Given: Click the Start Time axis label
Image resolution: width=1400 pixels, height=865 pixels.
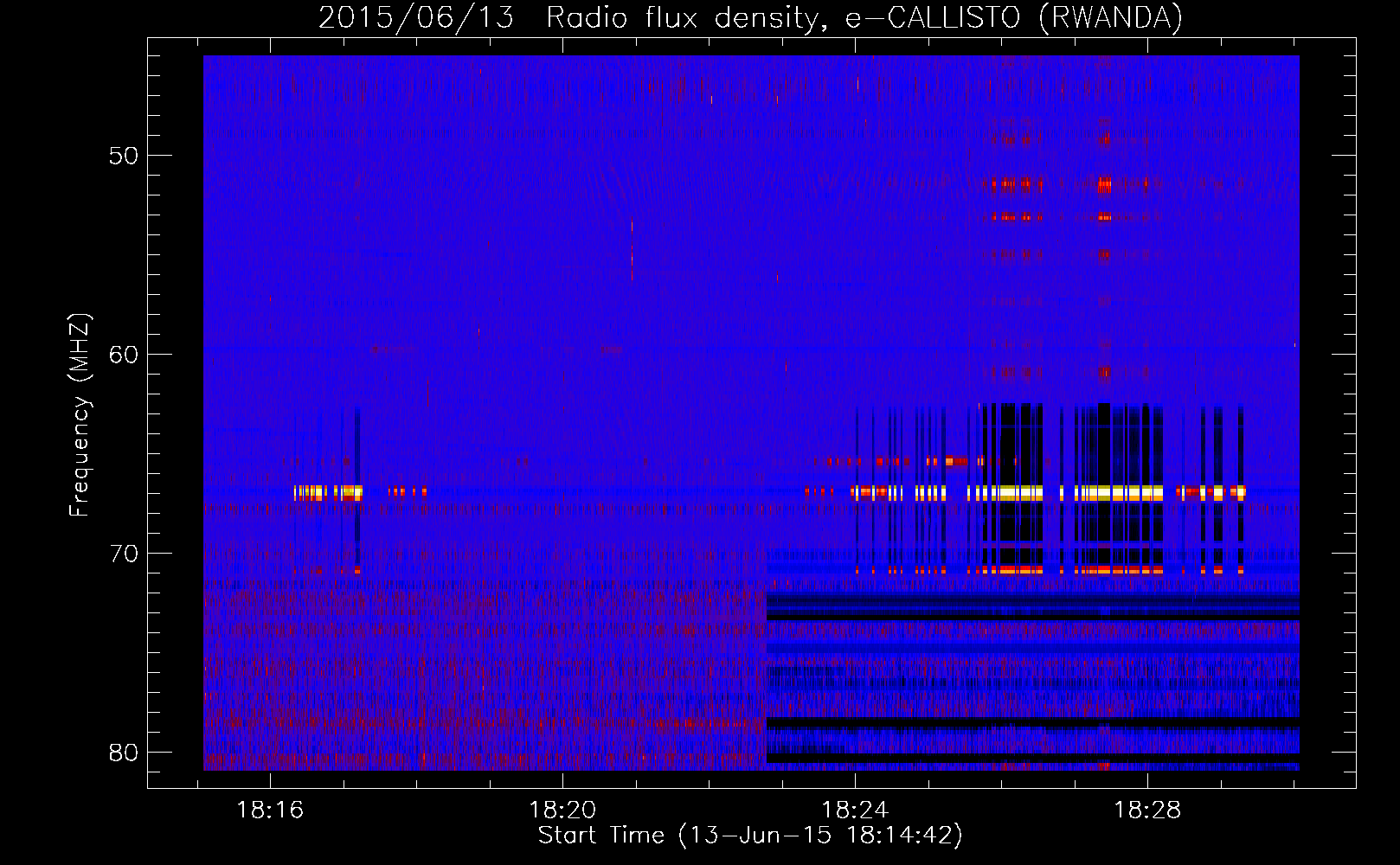Looking at the screenshot, I should click(750, 836).
